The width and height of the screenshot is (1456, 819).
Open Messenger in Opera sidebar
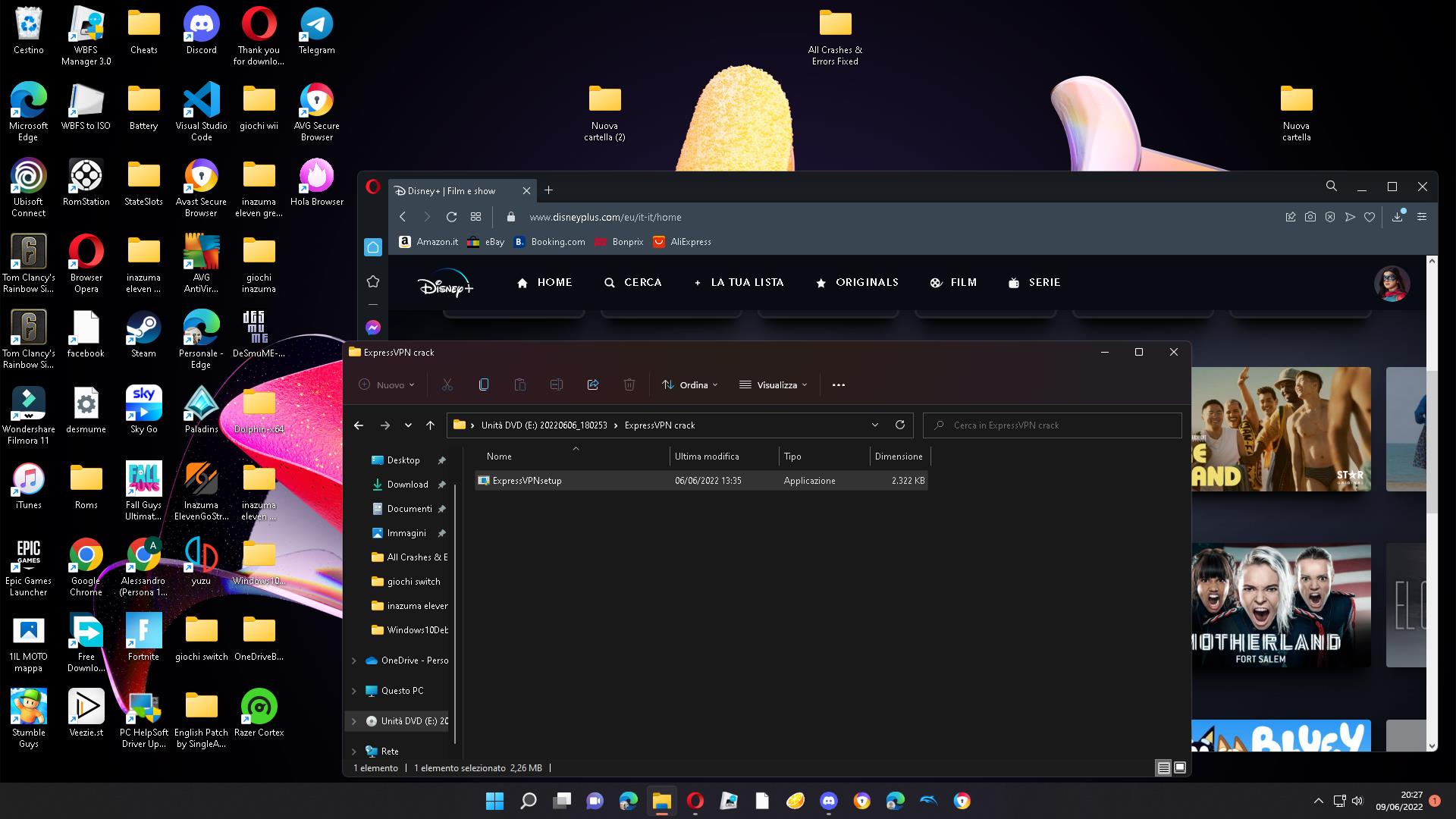coord(373,328)
